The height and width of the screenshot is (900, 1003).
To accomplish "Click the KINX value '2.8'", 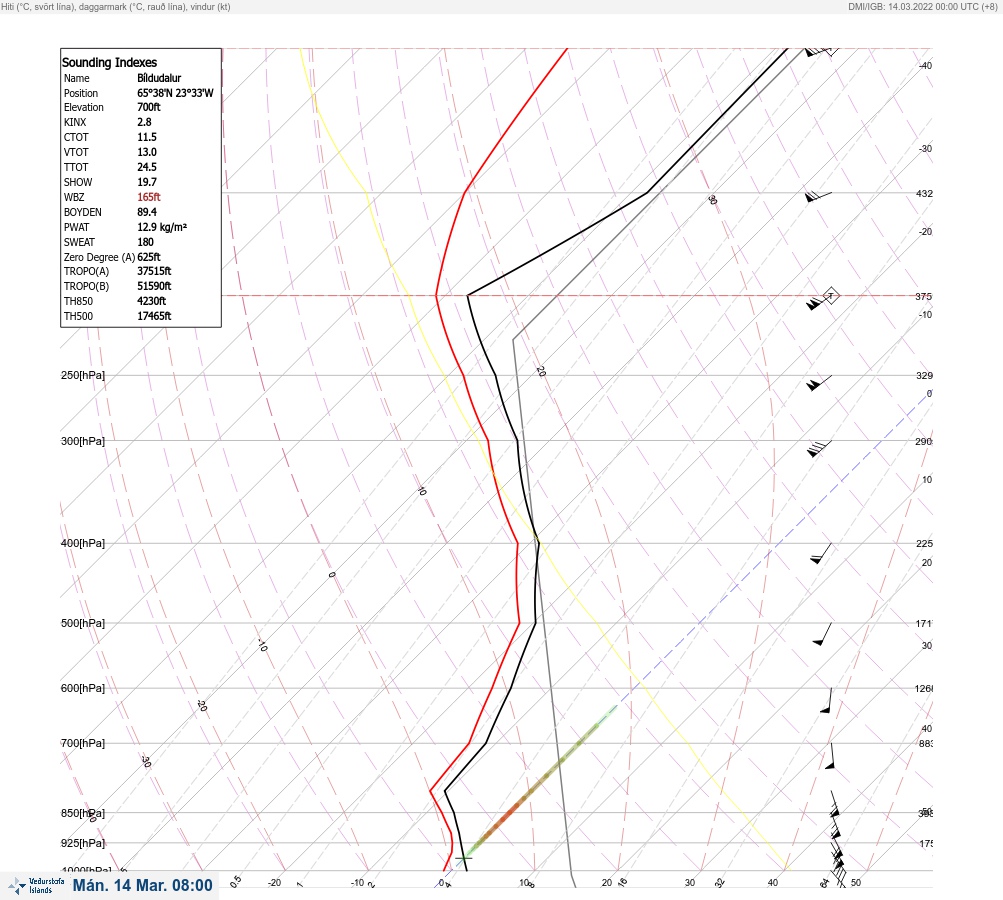I will [x=145, y=122].
